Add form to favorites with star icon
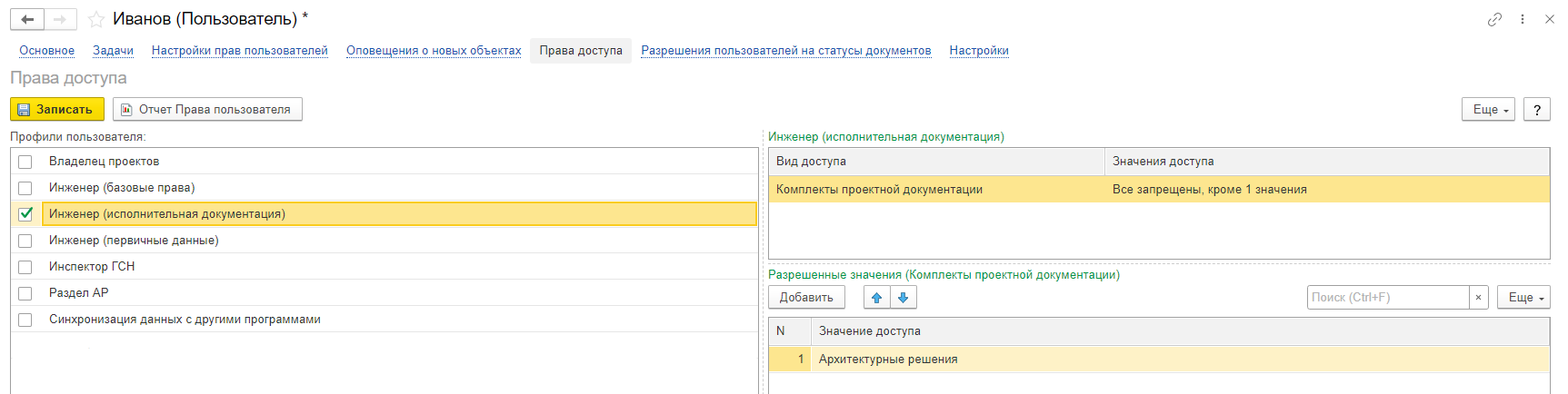 95,19
